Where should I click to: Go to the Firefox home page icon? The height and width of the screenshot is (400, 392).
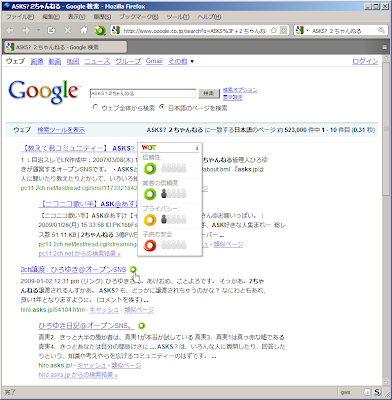[x=84, y=31]
